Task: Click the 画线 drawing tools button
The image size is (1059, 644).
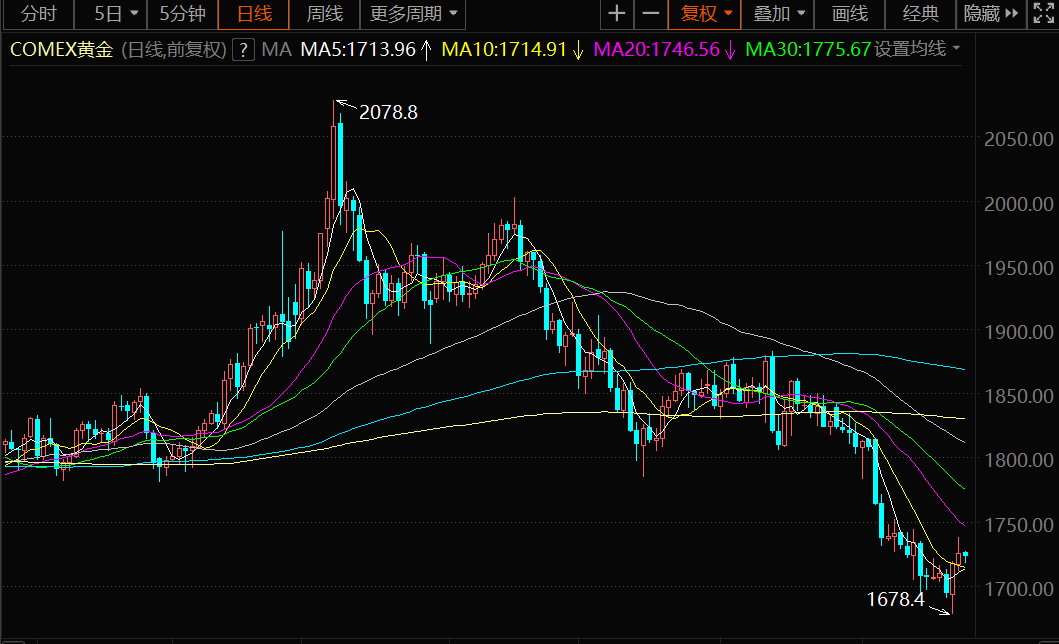Action: [850, 14]
